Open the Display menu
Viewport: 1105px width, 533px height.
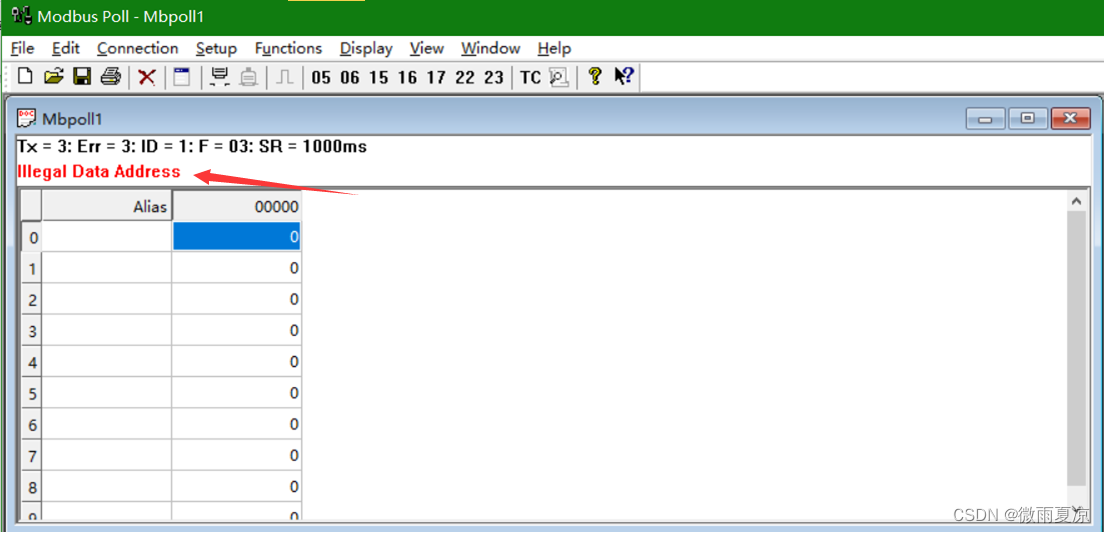click(x=366, y=49)
